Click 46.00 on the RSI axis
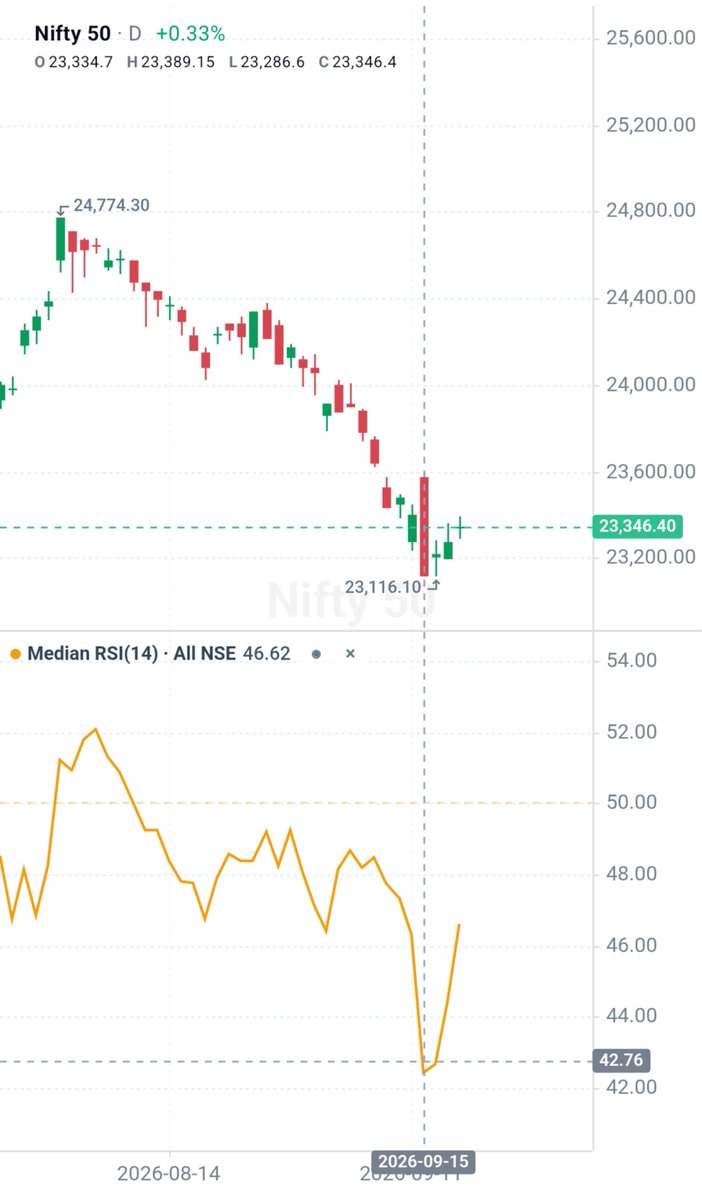 pos(632,945)
